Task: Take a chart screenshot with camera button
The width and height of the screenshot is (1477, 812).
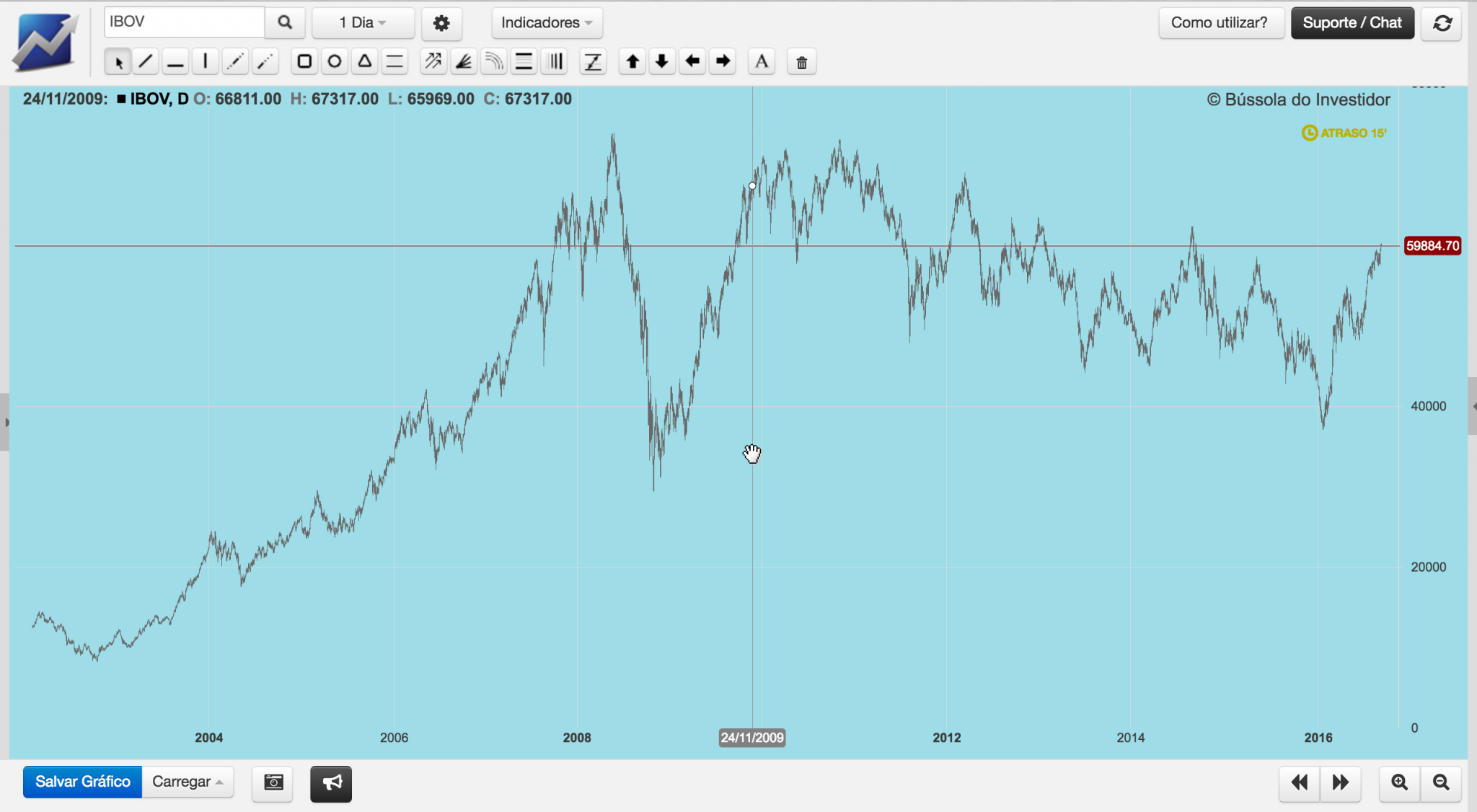Action: click(273, 782)
